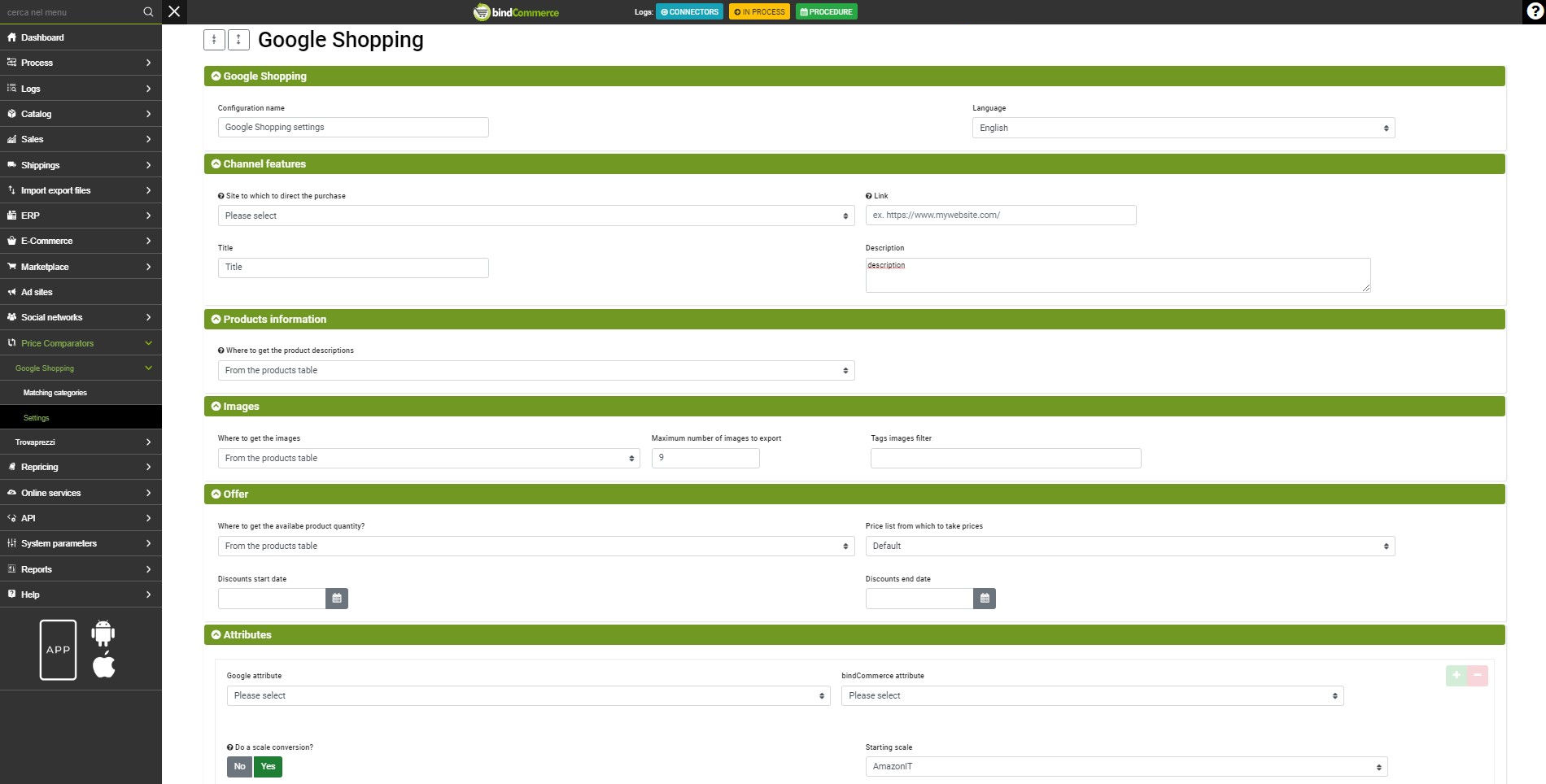Click the sidebar menu search box
The image size is (1546, 784).
(x=69, y=12)
